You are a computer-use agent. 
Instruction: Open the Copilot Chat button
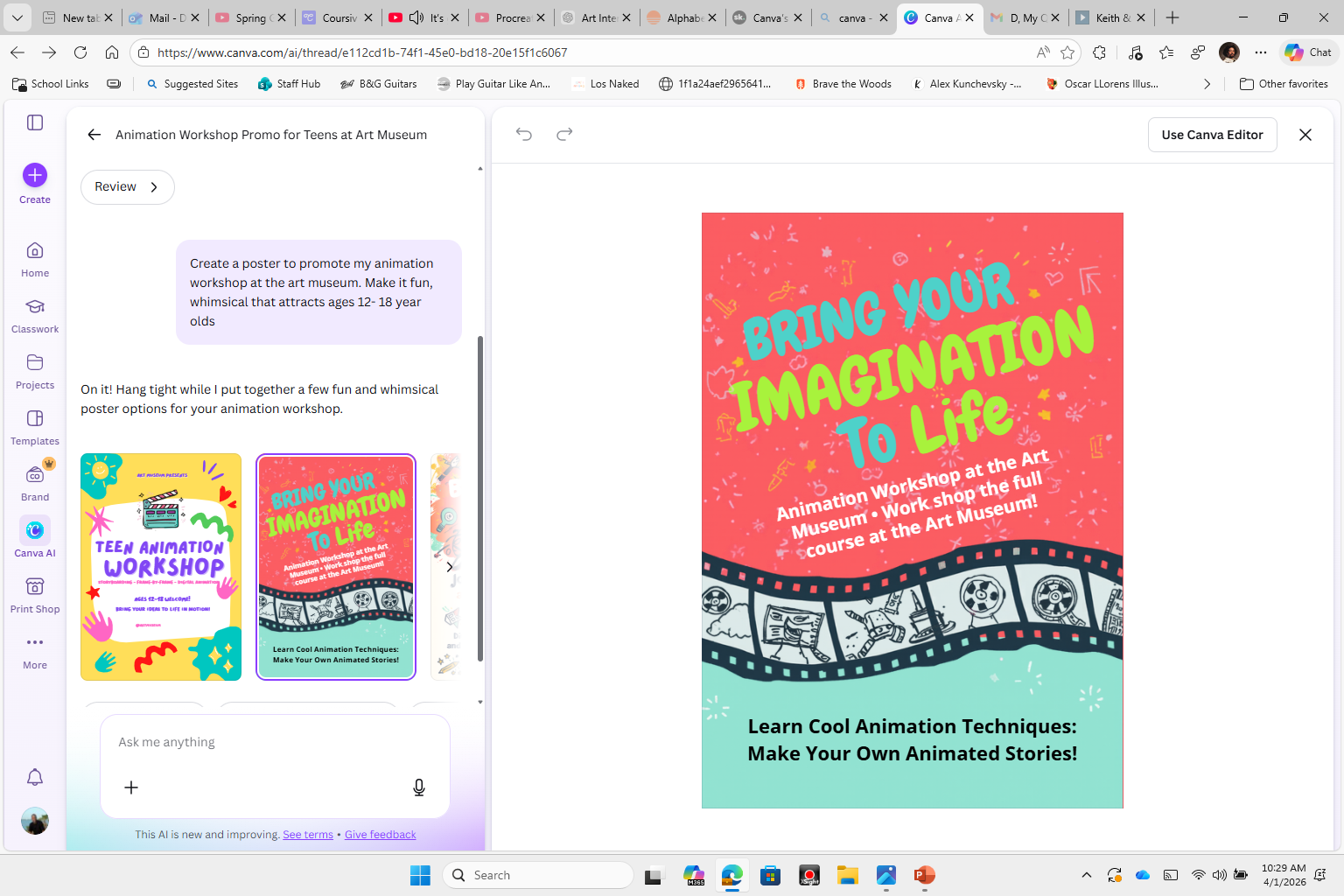point(1308,52)
